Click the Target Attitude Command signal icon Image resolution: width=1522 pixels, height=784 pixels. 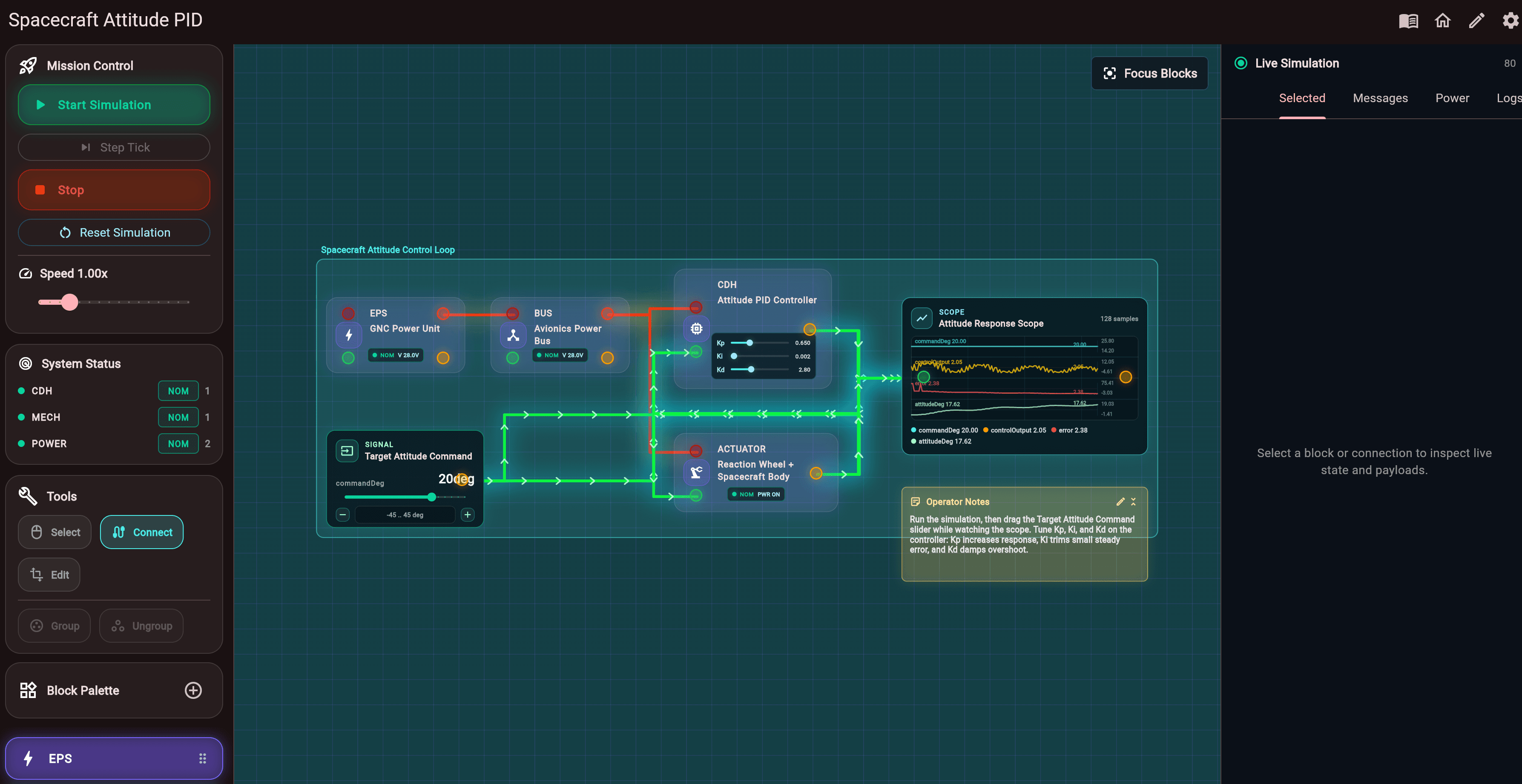pos(347,451)
